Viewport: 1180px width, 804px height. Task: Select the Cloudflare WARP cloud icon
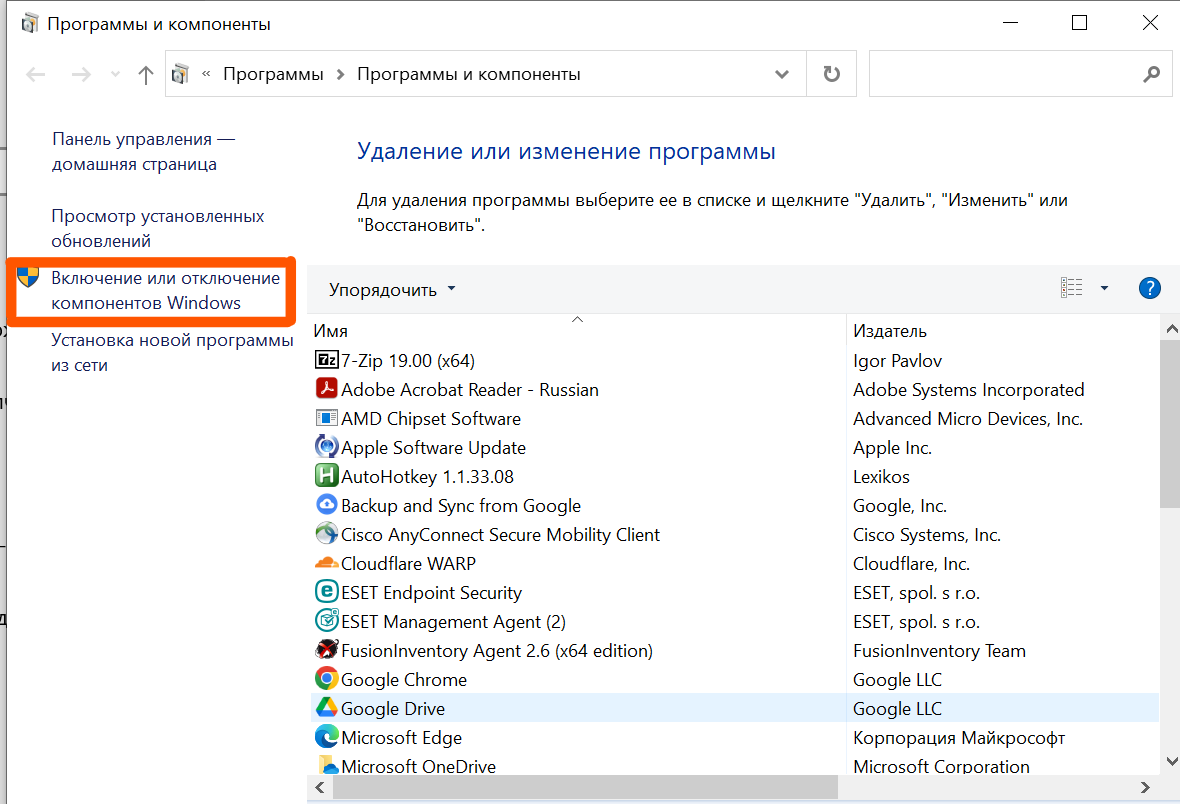click(326, 563)
